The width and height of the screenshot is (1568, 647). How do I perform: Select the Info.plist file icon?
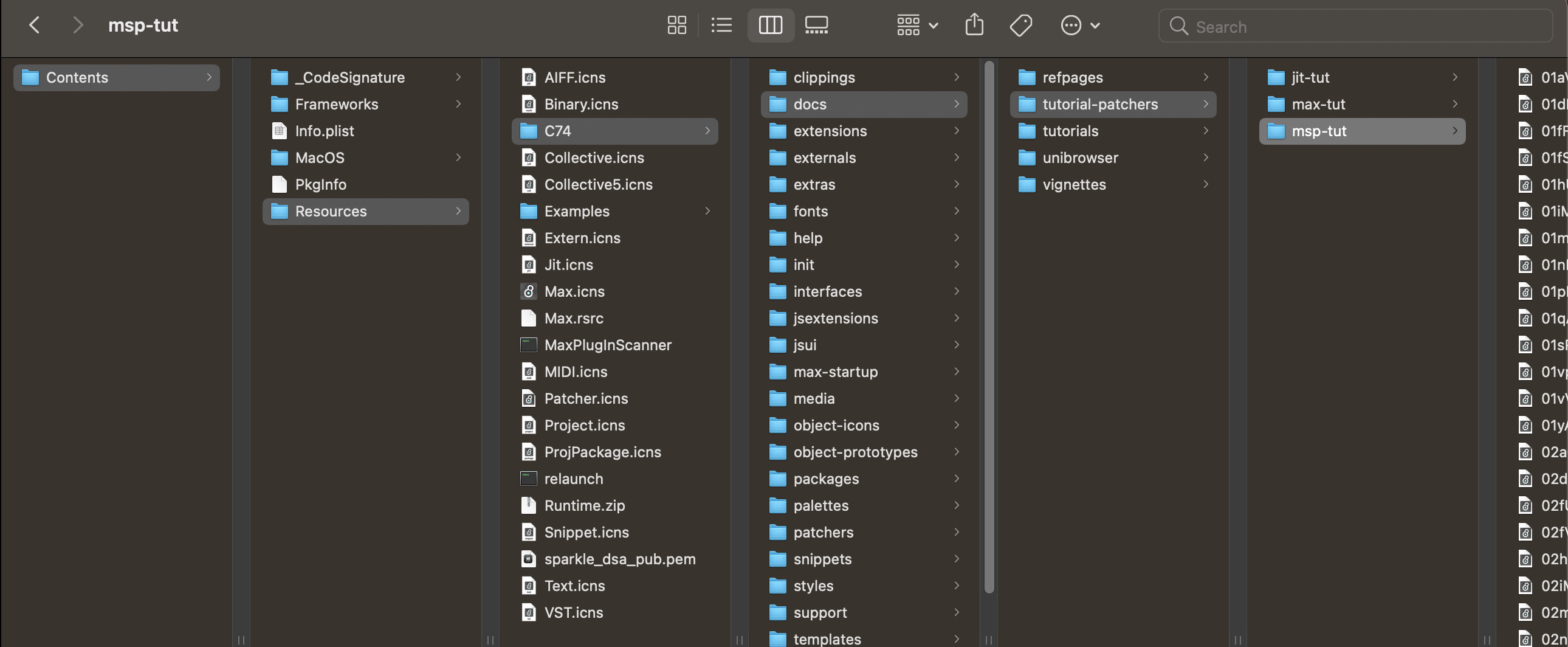[x=280, y=131]
